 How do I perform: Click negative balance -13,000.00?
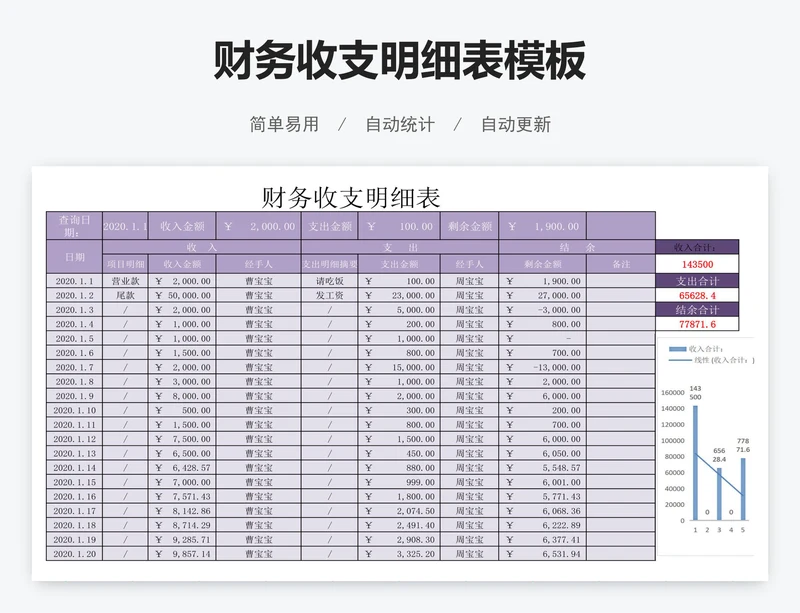click(543, 367)
